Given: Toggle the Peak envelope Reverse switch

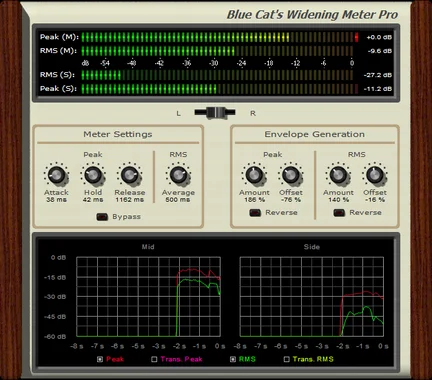Looking at the screenshot, I should coord(255,213).
